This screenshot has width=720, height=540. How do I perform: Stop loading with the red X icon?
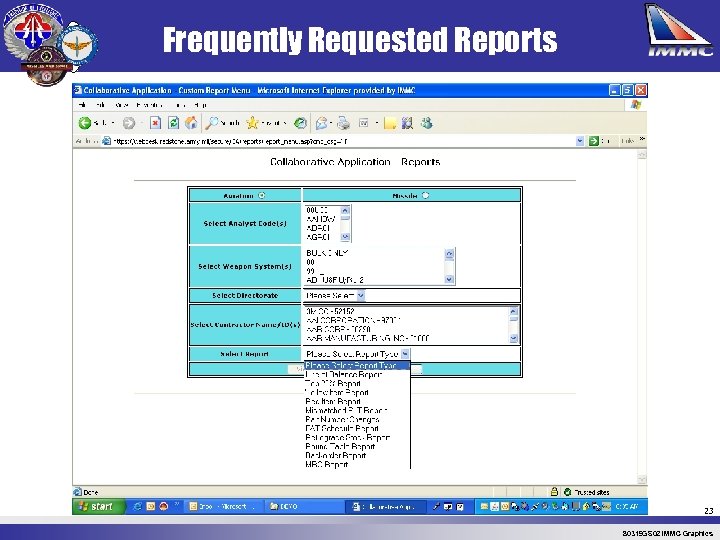(156, 123)
